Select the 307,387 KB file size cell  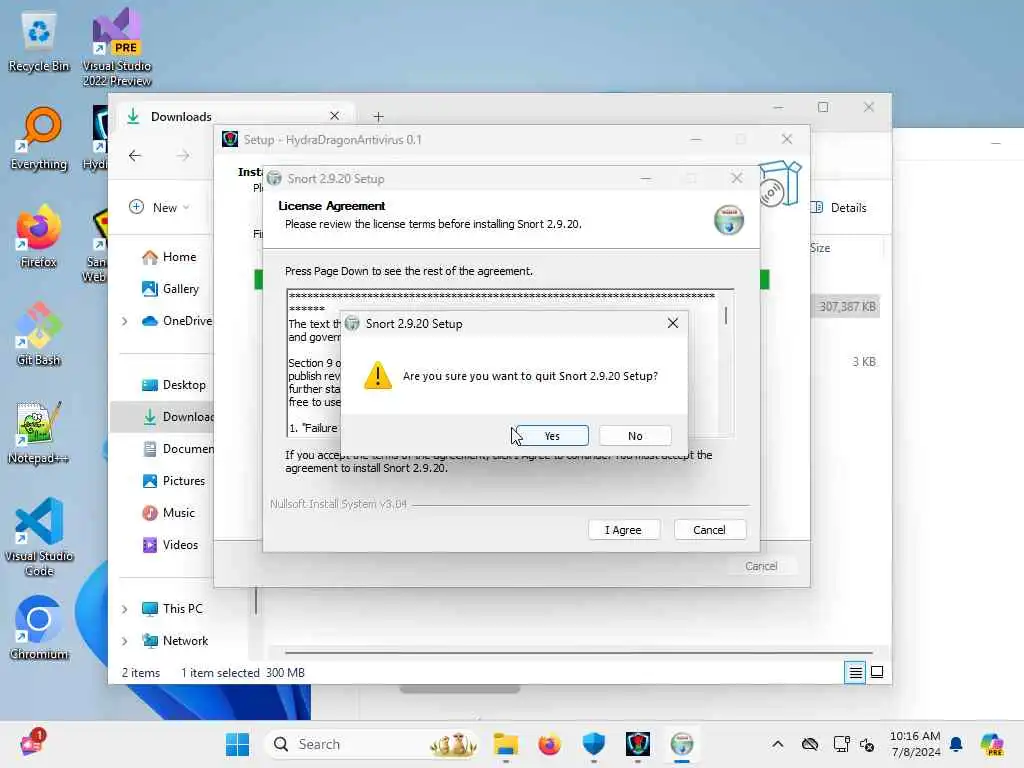pos(846,306)
